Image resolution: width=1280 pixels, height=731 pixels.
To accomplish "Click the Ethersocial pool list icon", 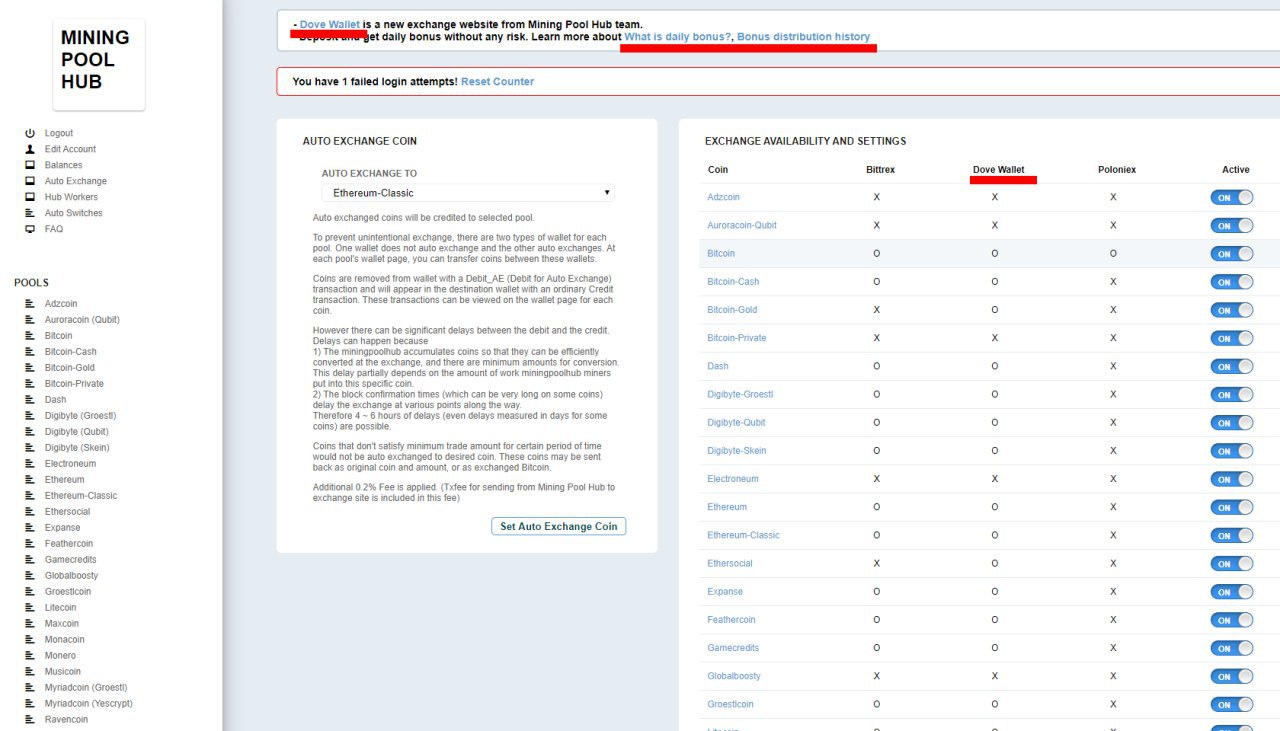I will [30, 512].
